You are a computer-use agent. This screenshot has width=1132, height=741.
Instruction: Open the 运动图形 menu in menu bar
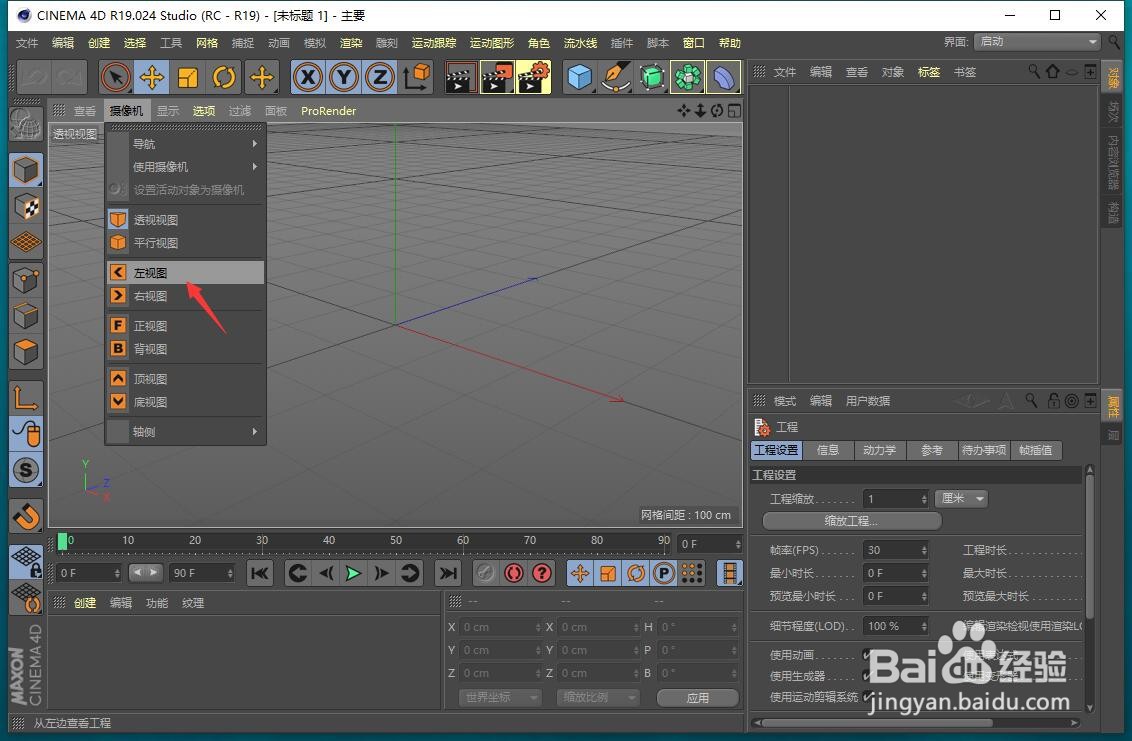point(492,43)
